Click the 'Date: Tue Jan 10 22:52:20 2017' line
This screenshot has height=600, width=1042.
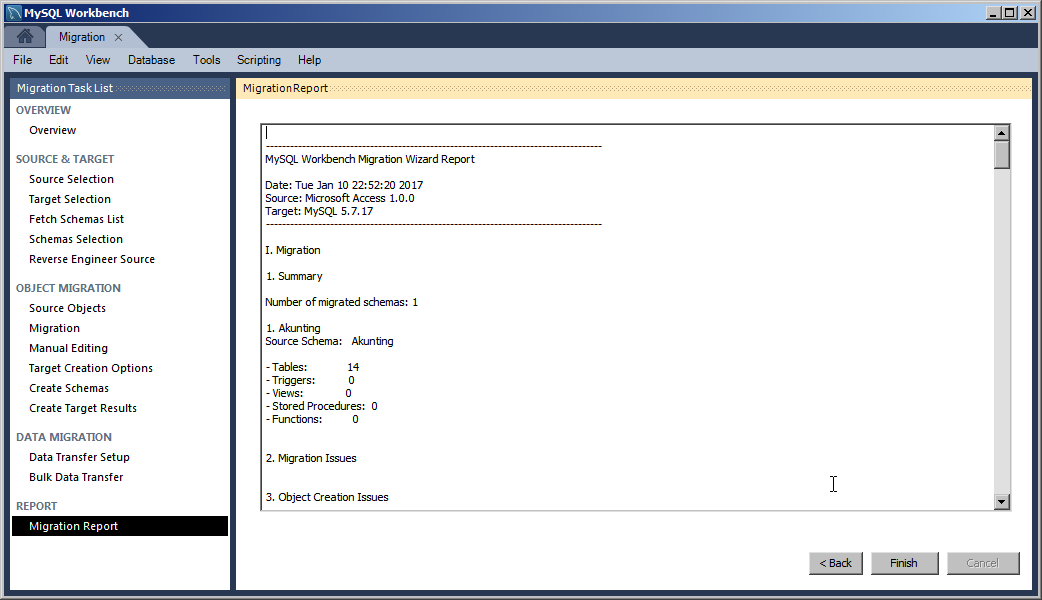344,185
